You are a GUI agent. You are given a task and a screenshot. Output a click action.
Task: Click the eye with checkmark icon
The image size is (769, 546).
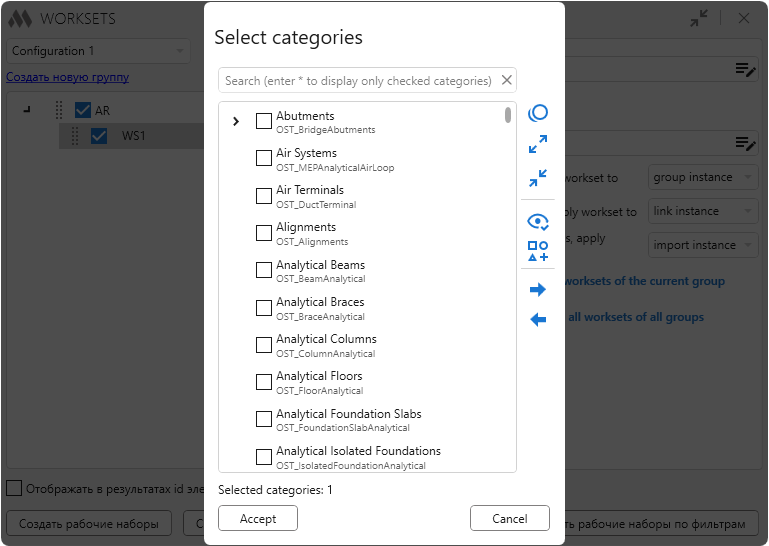(538, 222)
